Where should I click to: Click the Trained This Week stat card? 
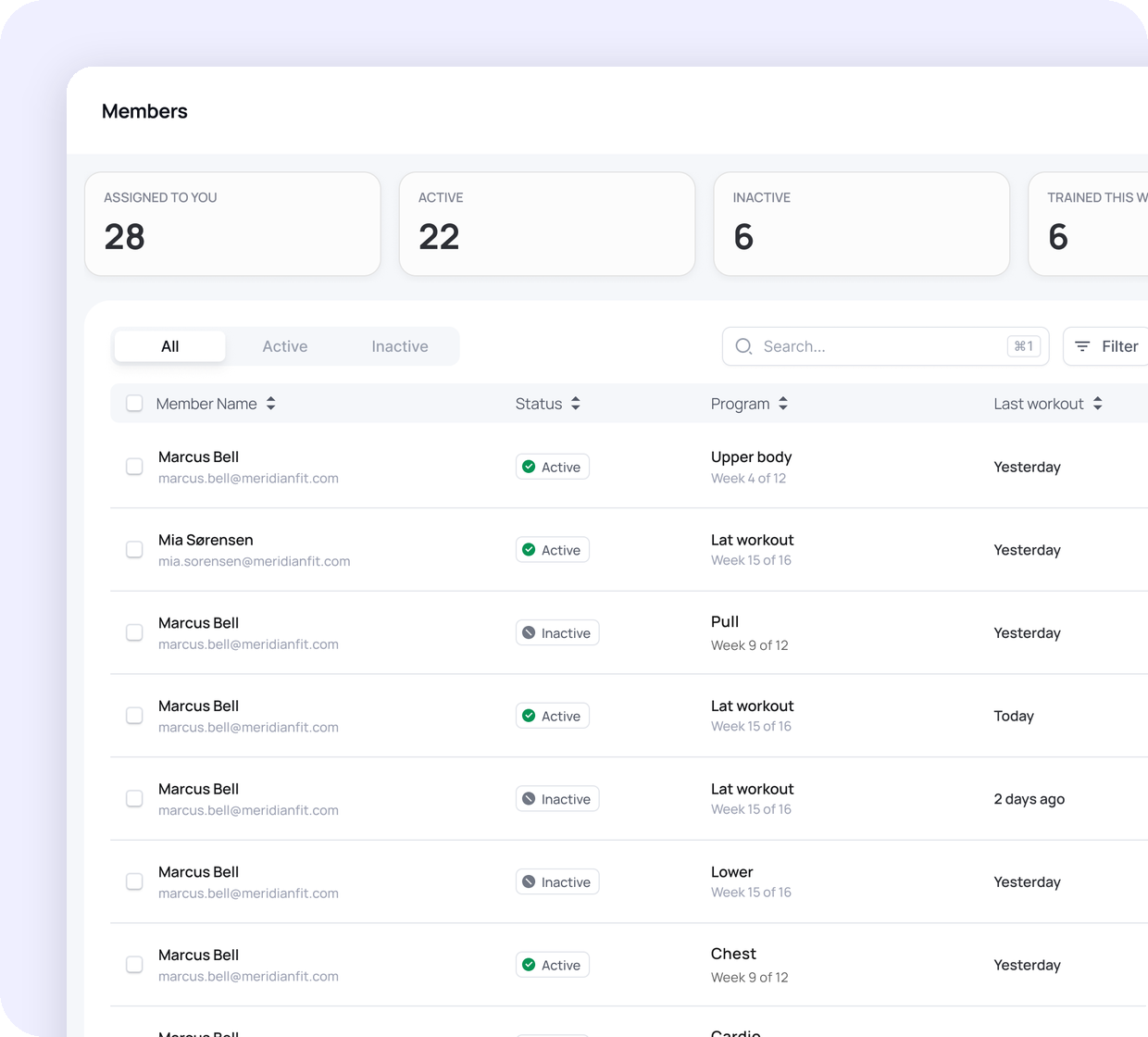[x=1089, y=224]
